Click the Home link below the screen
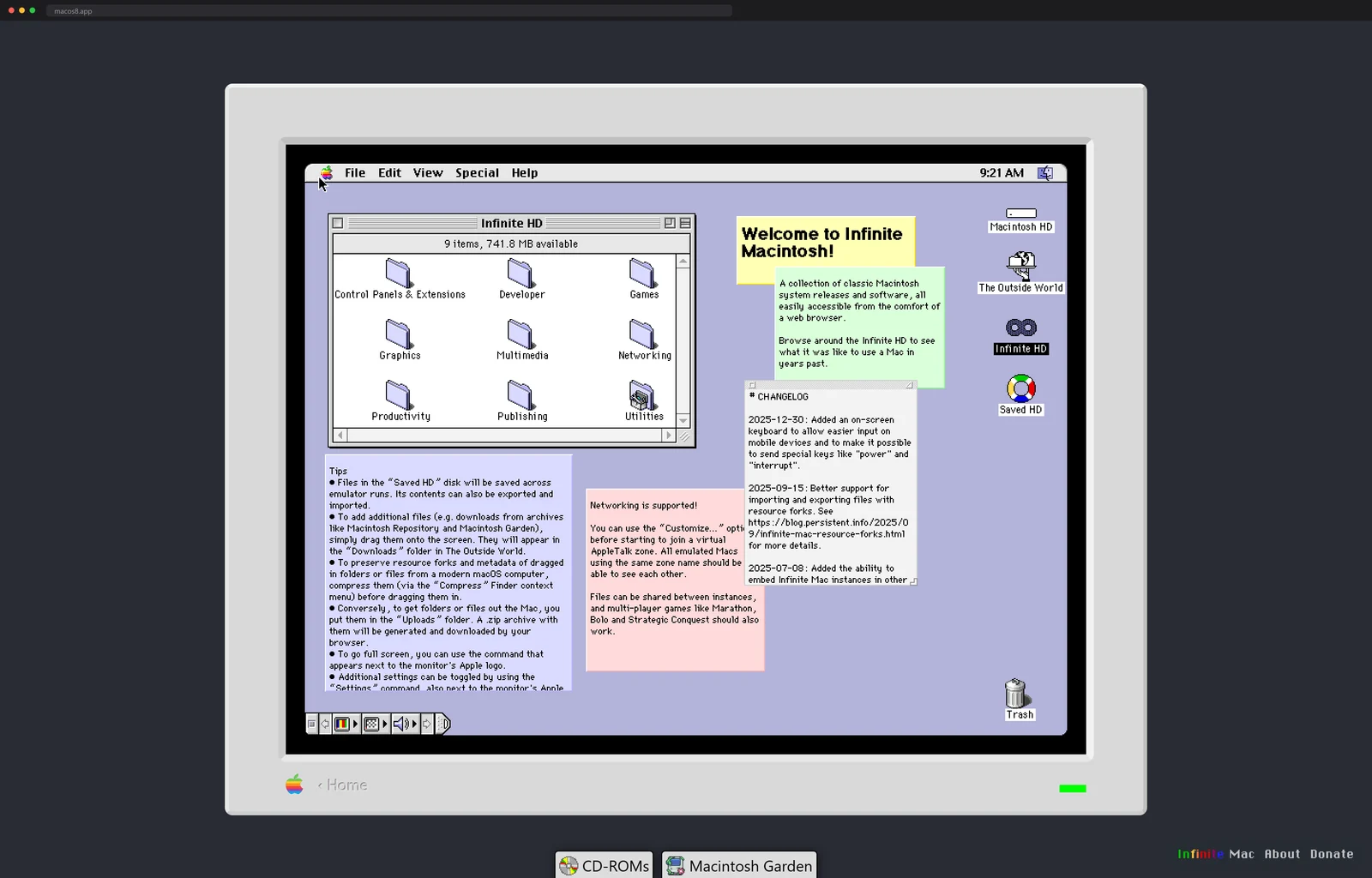 tap(343, 785)
